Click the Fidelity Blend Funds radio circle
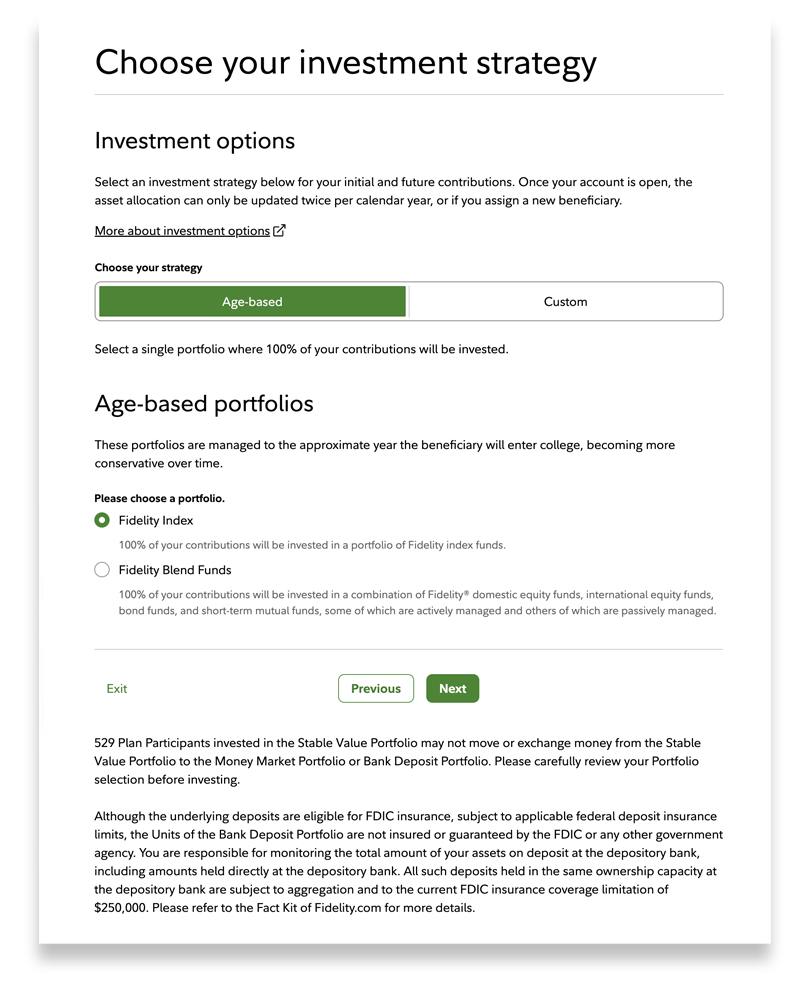The width and height of the screenshot is (807, 983). point(101,569)
